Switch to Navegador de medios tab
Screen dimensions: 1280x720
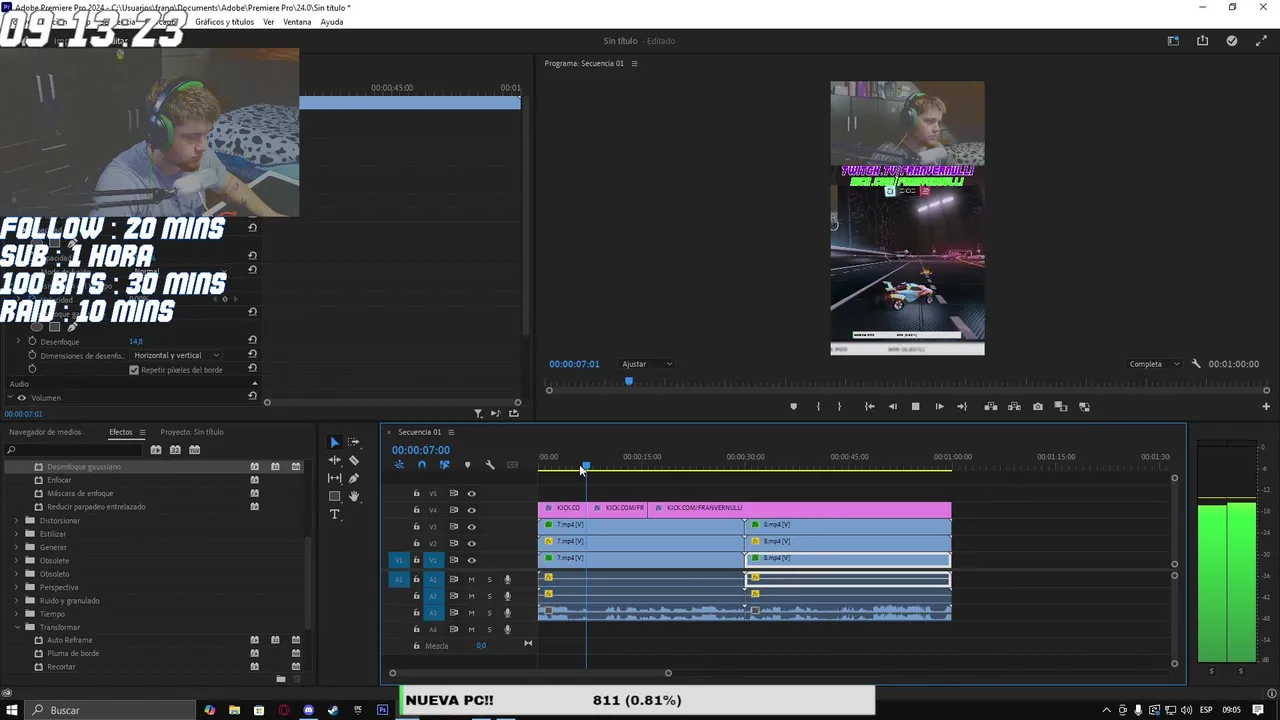(45, 432)
